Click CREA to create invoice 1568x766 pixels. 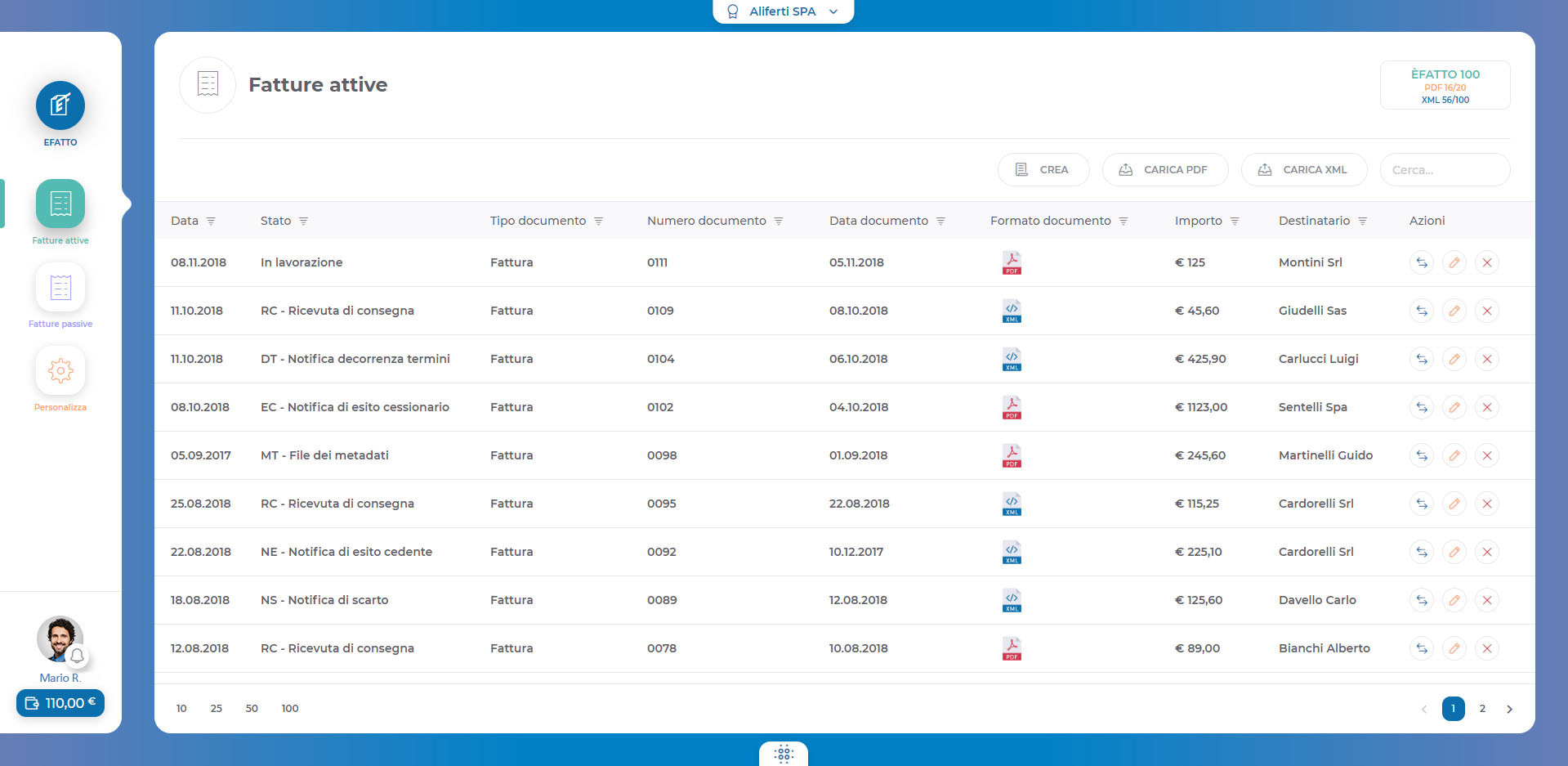coord(1043,170)
